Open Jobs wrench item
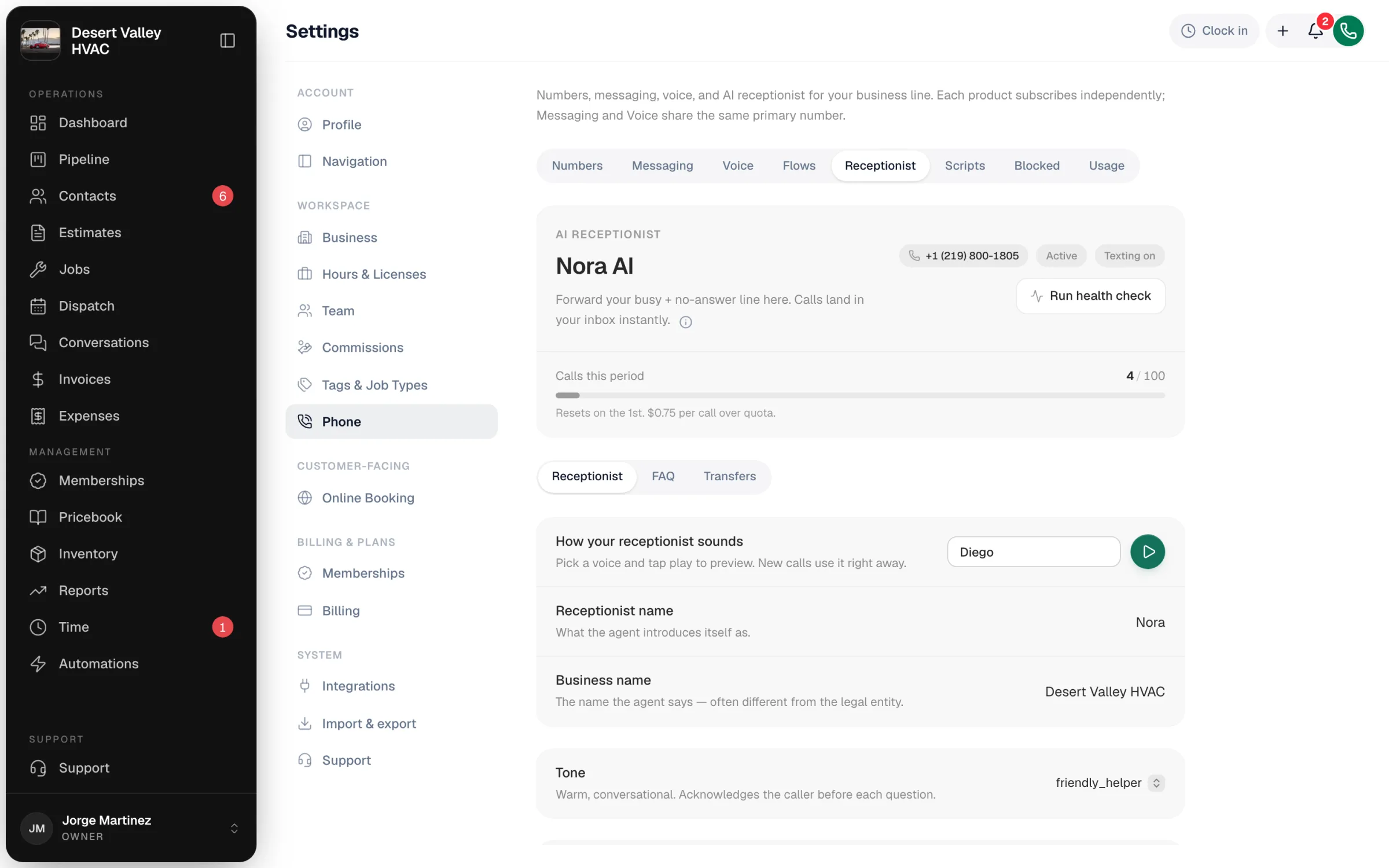Viewport: 1389px width, 868px height. pos(131,269)
